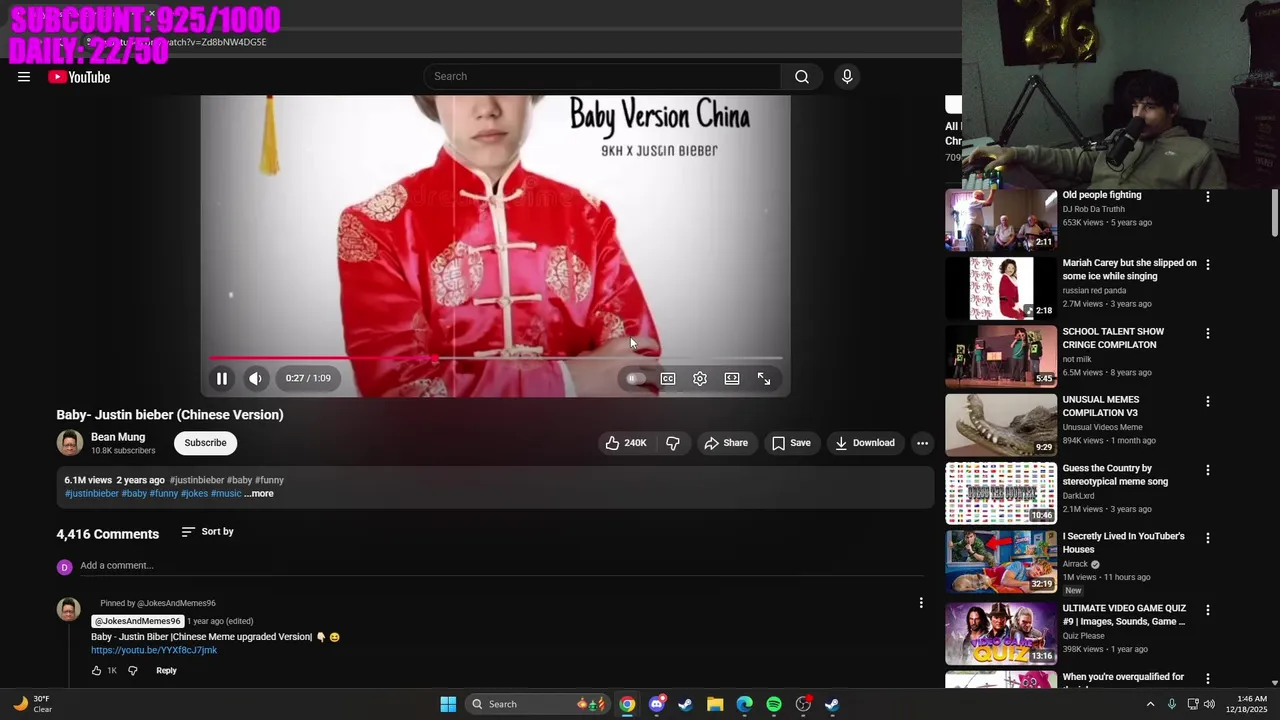
Task: Open player settings gear
Action: coord(700,379)
